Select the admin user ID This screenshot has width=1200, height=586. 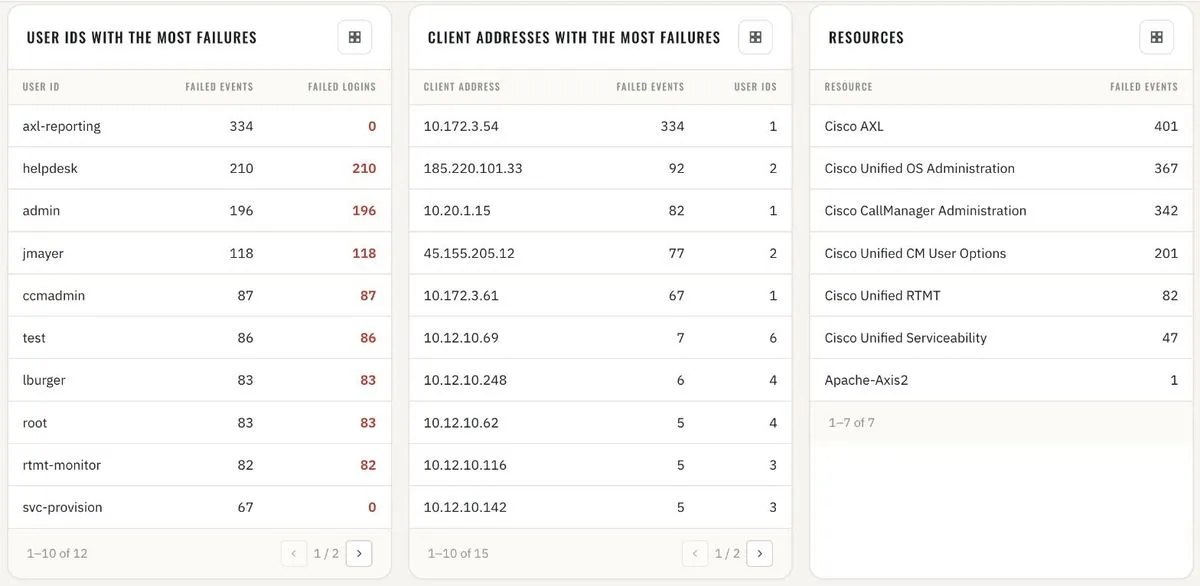pos(41,211)
